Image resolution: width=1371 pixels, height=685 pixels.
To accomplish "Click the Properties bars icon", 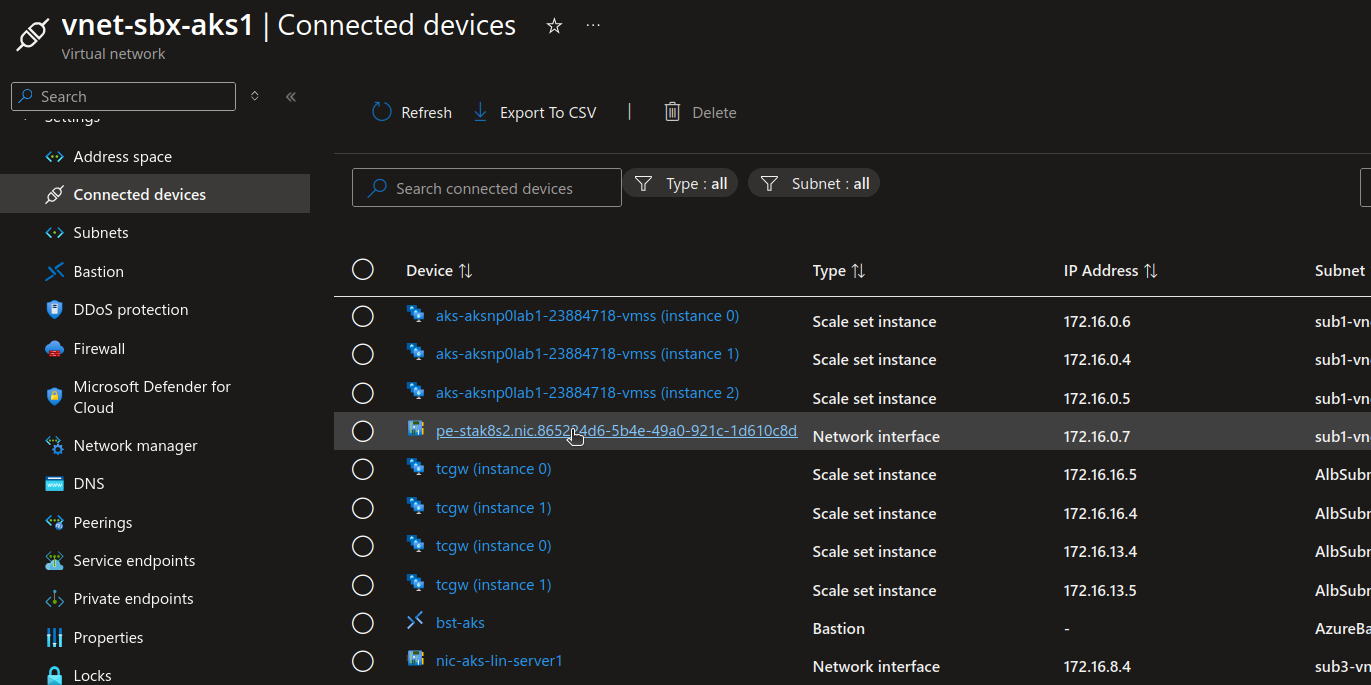I will (x=55, y=638).
